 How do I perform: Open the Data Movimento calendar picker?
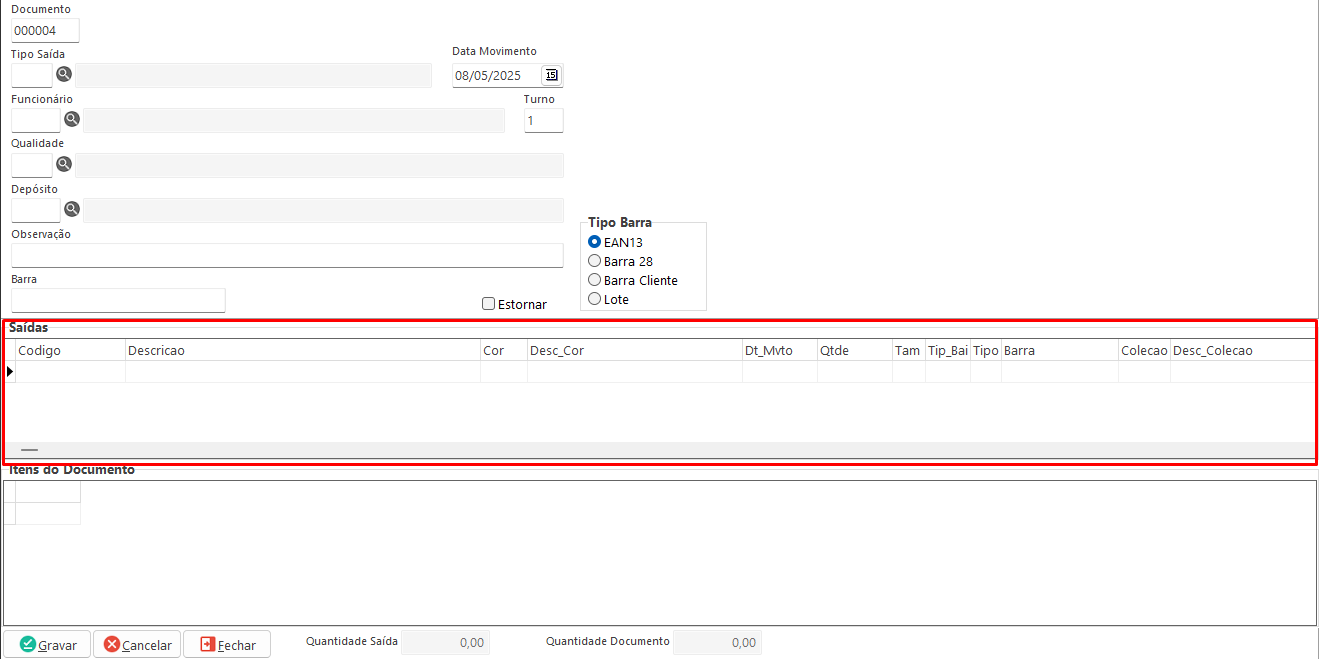coord(551,75)
